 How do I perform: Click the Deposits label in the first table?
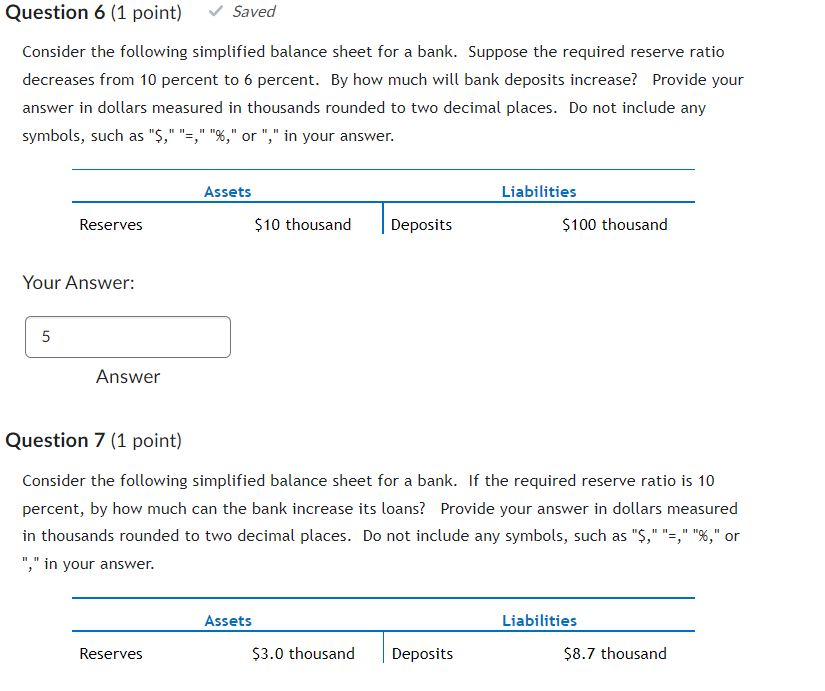(x=420, y=224)
